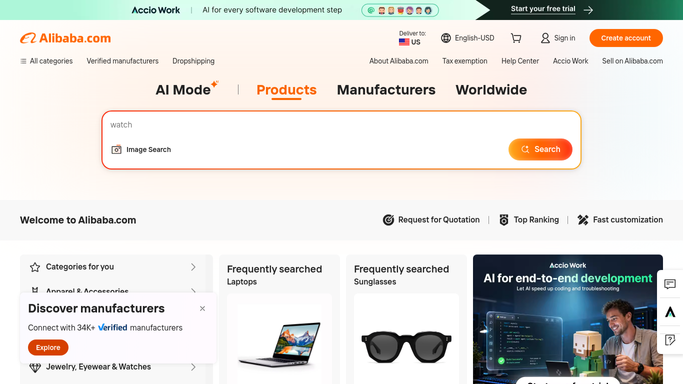This screenshot has width=683, height=384.
Task: Click the Top Ranking medal icon
Action: pyautogui.click(x=504, y=220)
